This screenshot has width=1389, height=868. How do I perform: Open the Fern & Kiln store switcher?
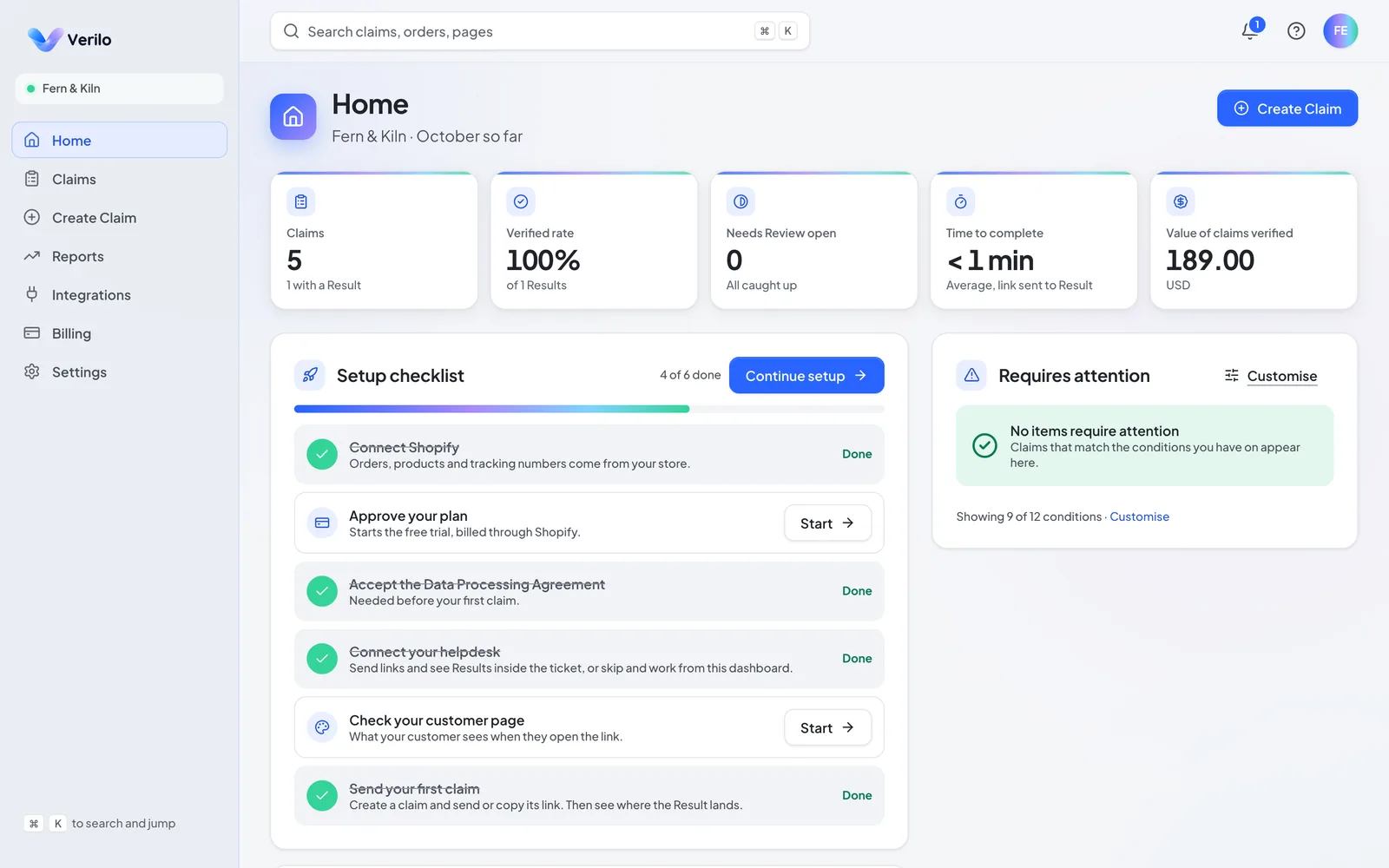click(120, 89)
